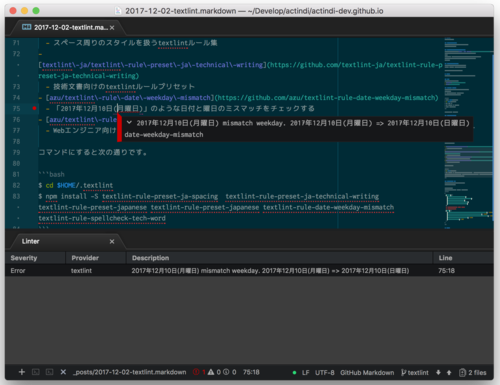The width and height of the screenshot is (500, 385).
Task: Click the green status dot indicator
Action: tap(294, 373)
